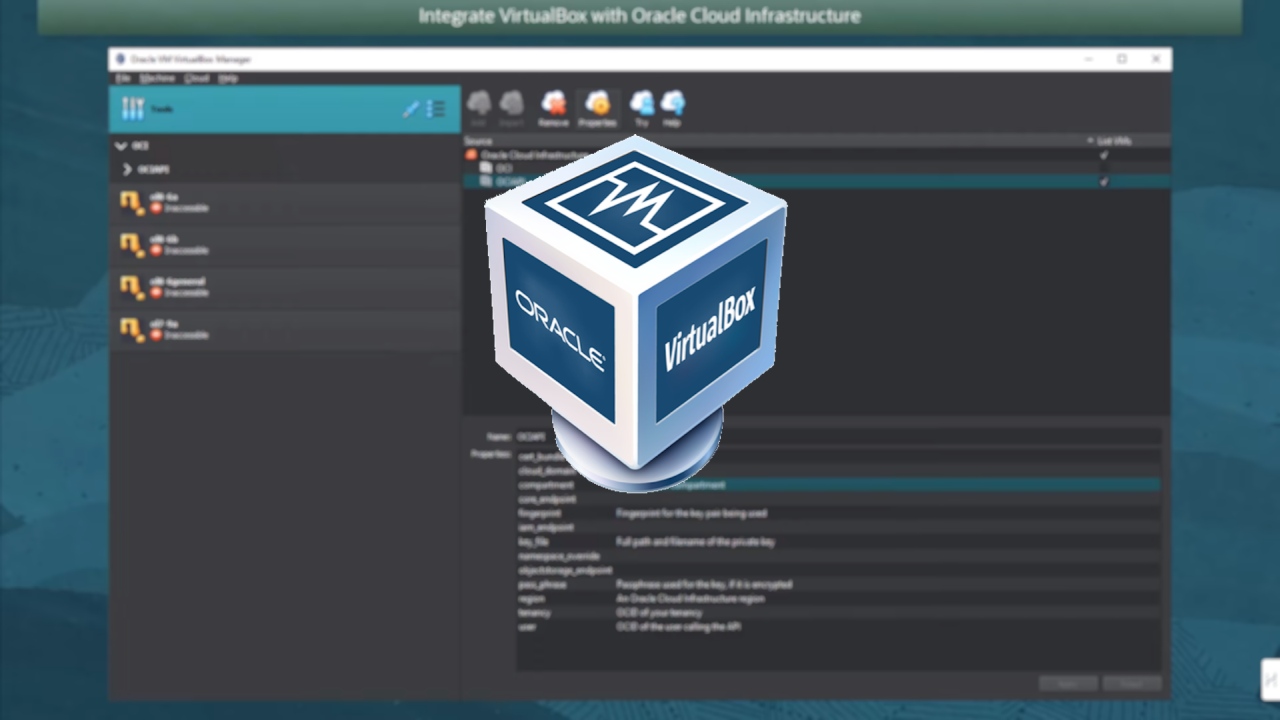Click the Properties toolbar icon
Image resolution: width=1280 pixels, height=720 pixels.
point(597,108)
